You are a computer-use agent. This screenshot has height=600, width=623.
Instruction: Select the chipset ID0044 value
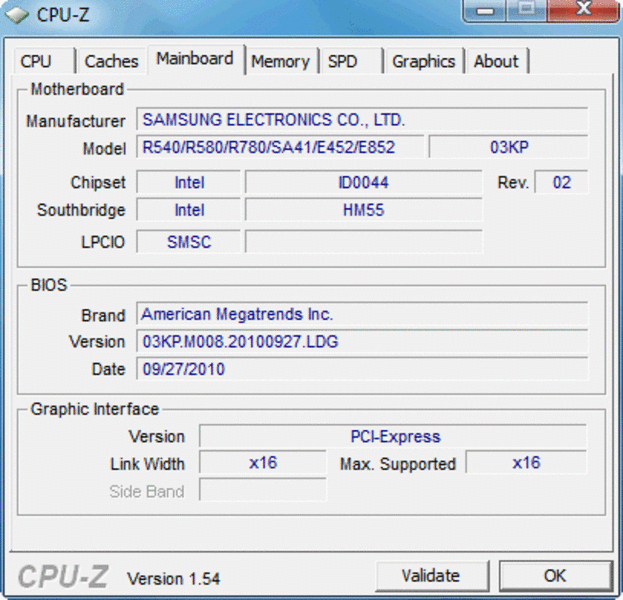(364, 182)
